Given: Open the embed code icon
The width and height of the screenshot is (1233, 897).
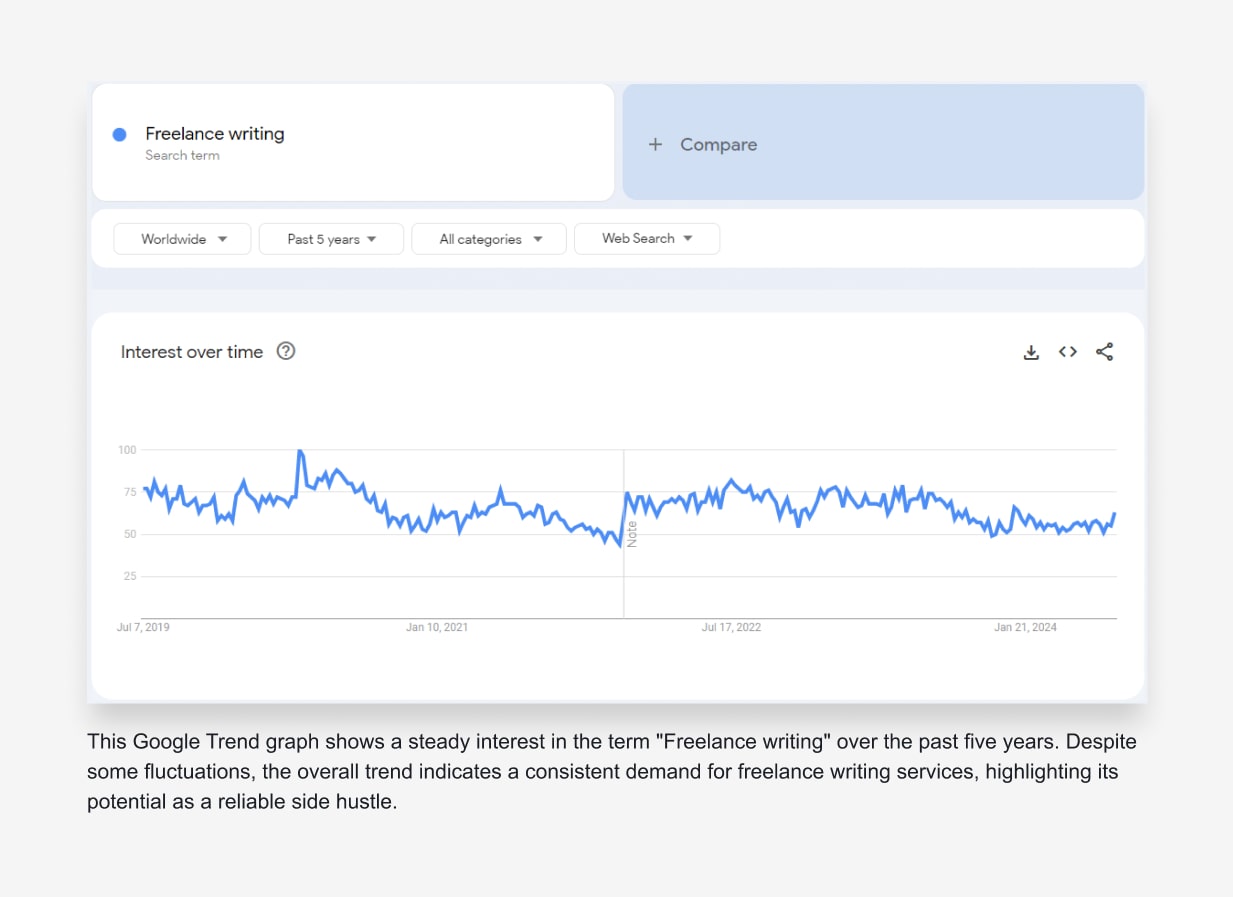Looking at the screenshot, I should [x=1068, y=352].
